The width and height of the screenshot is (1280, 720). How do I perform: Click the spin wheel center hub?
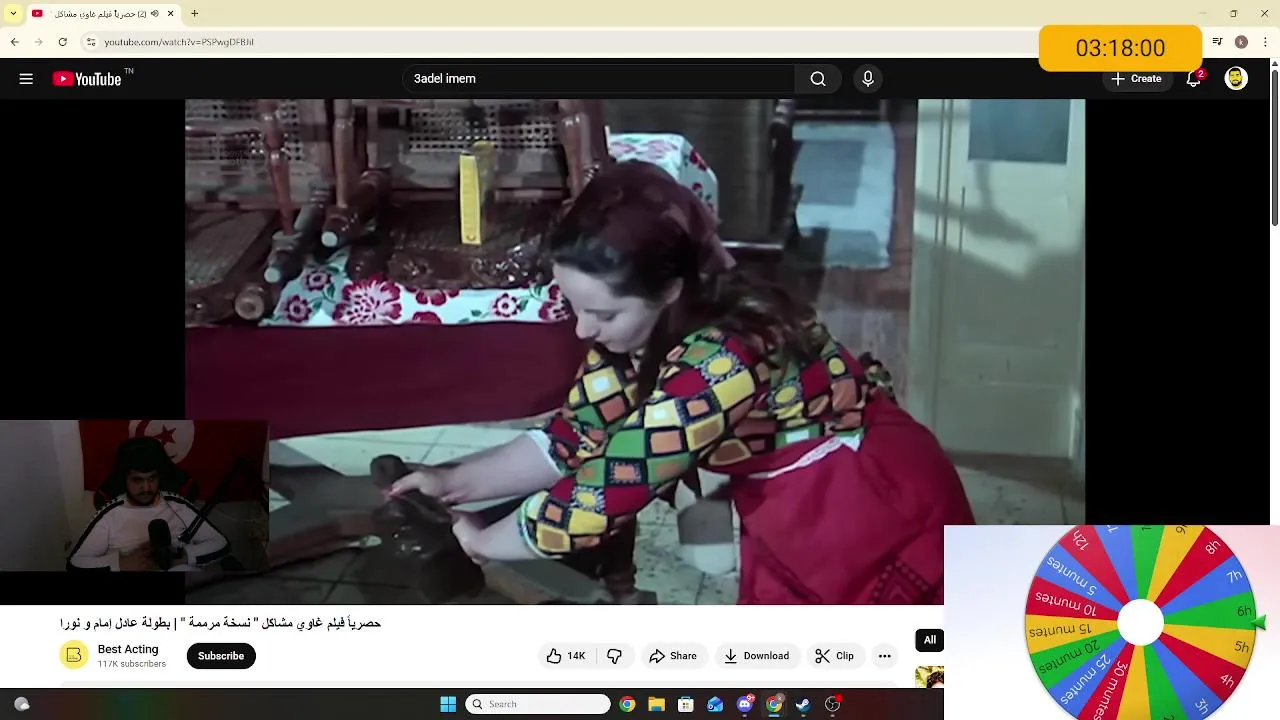coord(1140,623)
